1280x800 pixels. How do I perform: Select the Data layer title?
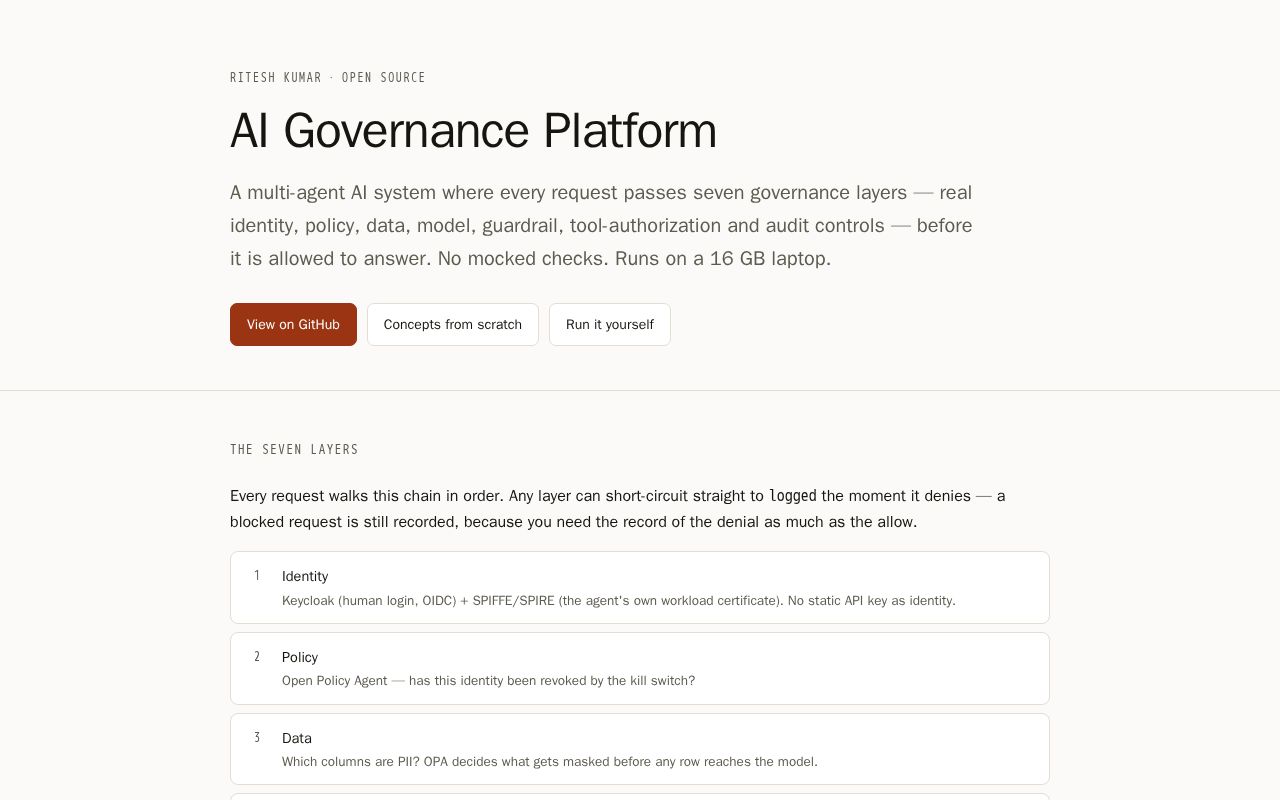(x=297, y=738)
